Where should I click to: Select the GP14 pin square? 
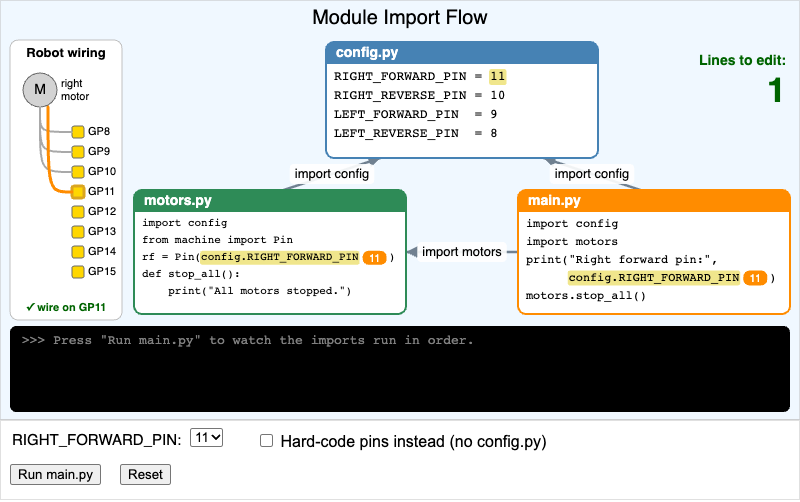click(x=78, y=252)
